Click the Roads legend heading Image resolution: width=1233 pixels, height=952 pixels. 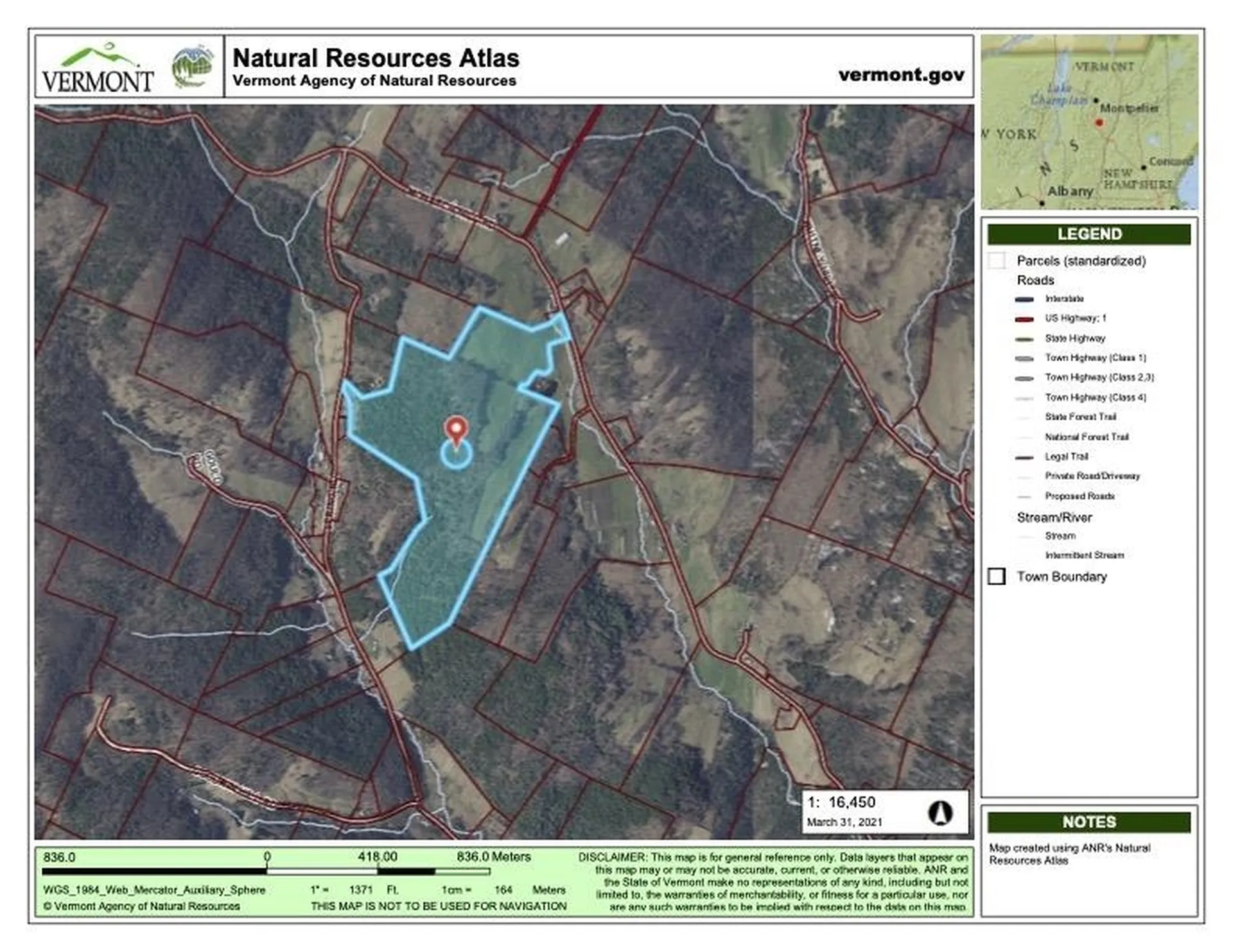click(1035, 281)
